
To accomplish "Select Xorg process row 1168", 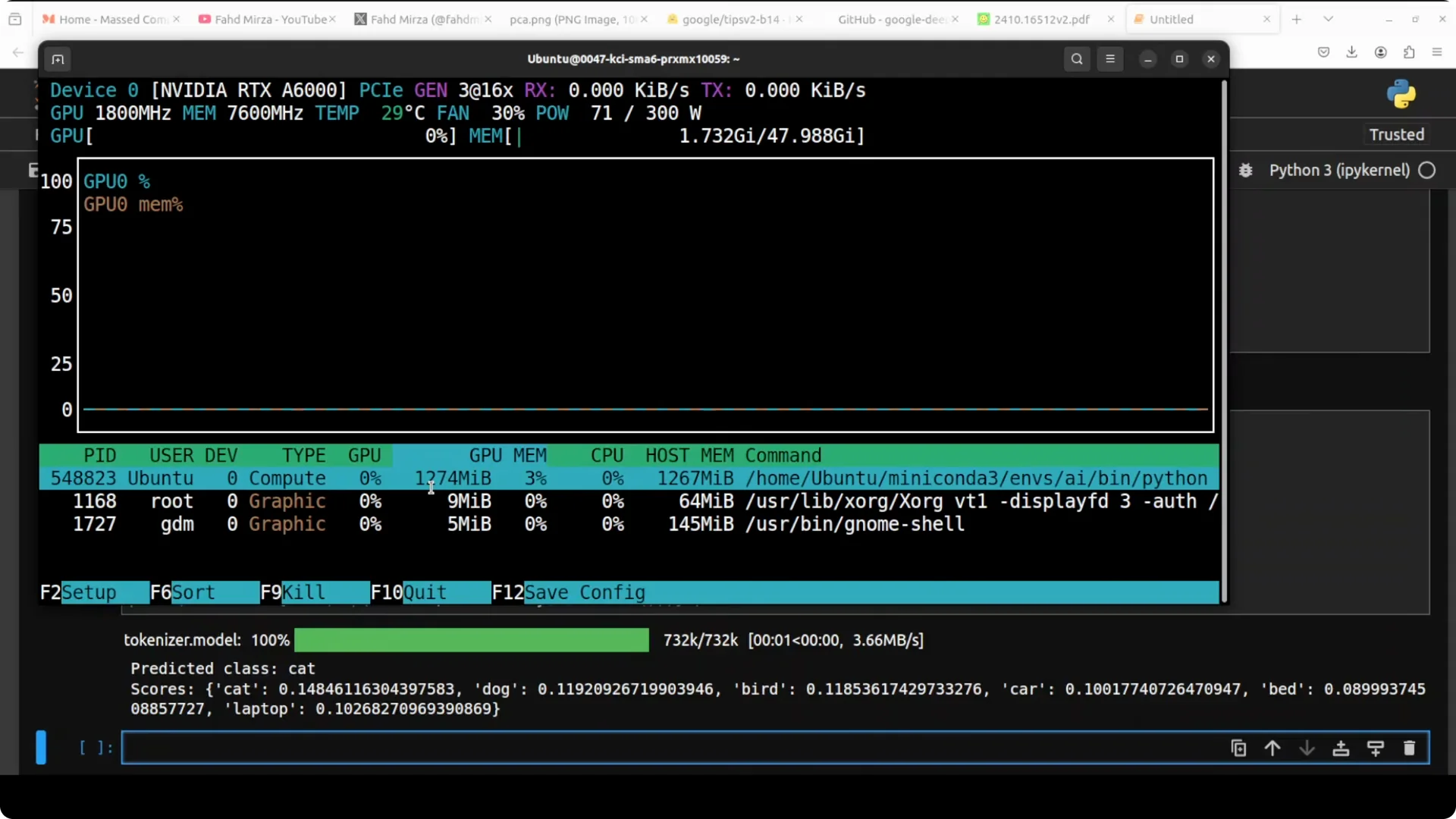I will point(629,501).
